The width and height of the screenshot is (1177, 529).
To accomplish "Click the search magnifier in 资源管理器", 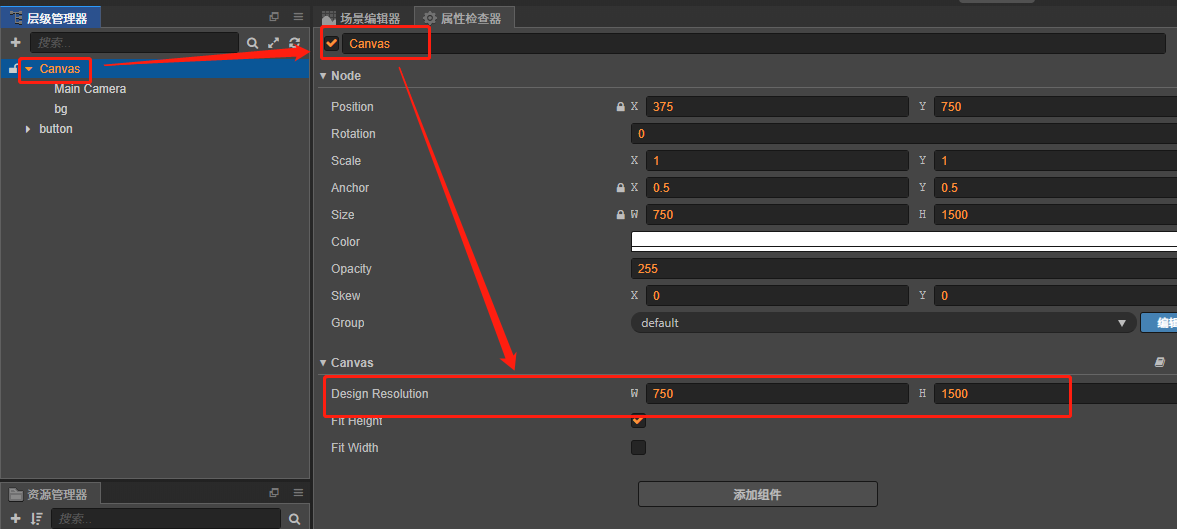I will [295, 518].
